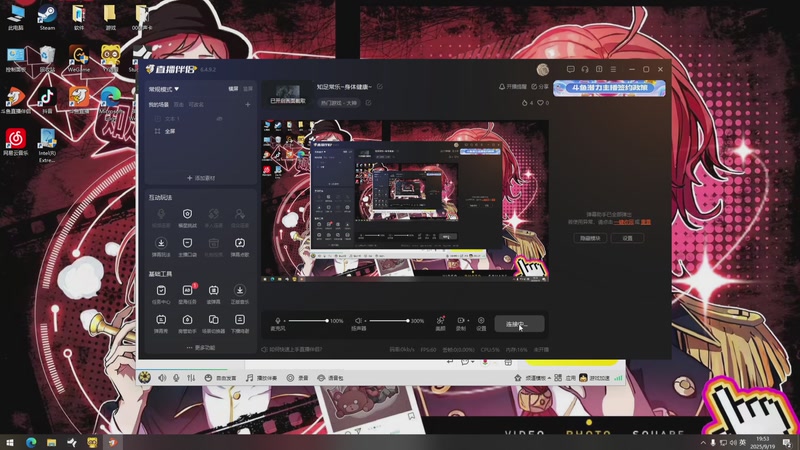
Task: Expand 更多功能 more functions
Action: 201,347
